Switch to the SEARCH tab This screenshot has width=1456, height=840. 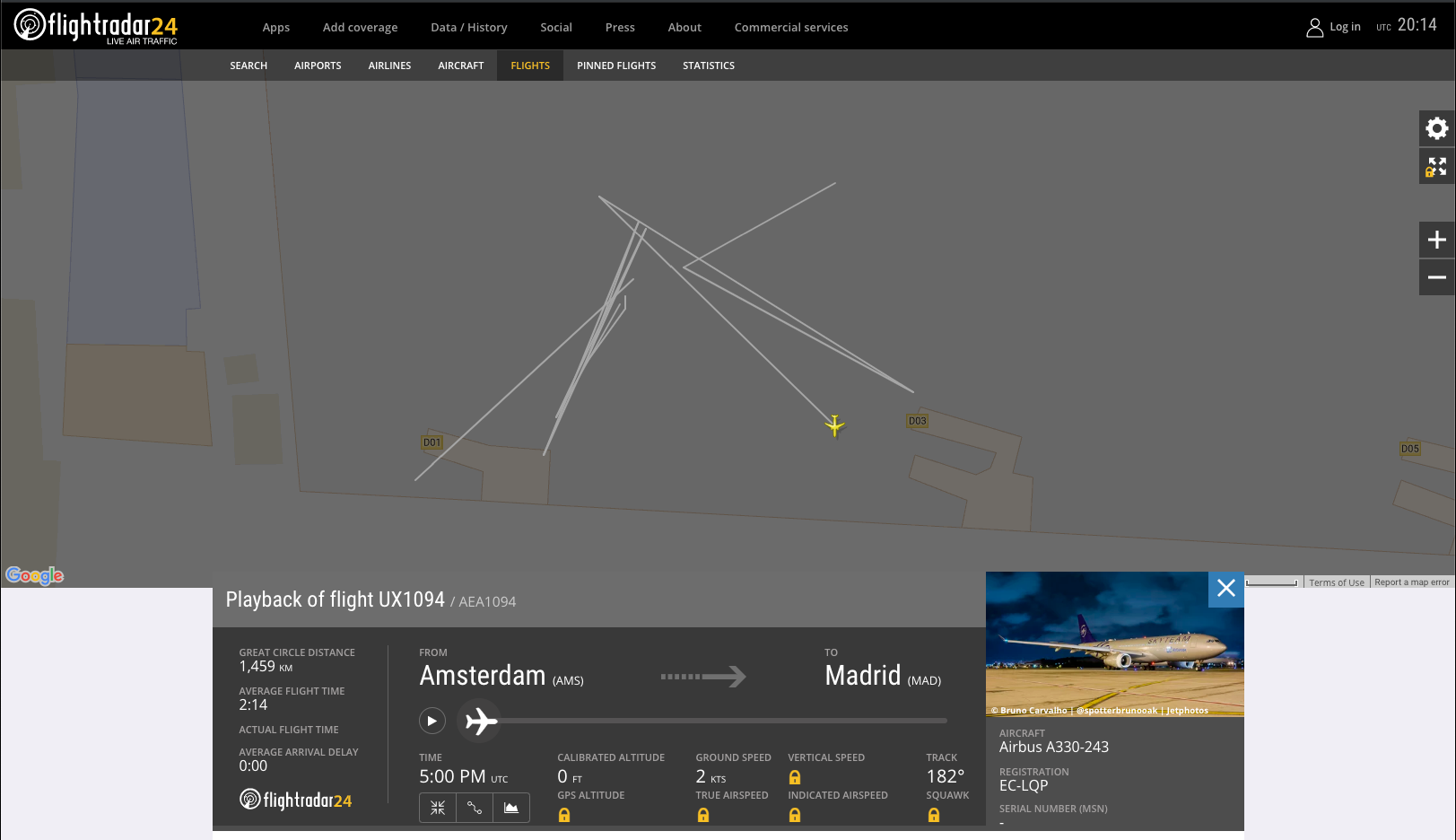248,66
